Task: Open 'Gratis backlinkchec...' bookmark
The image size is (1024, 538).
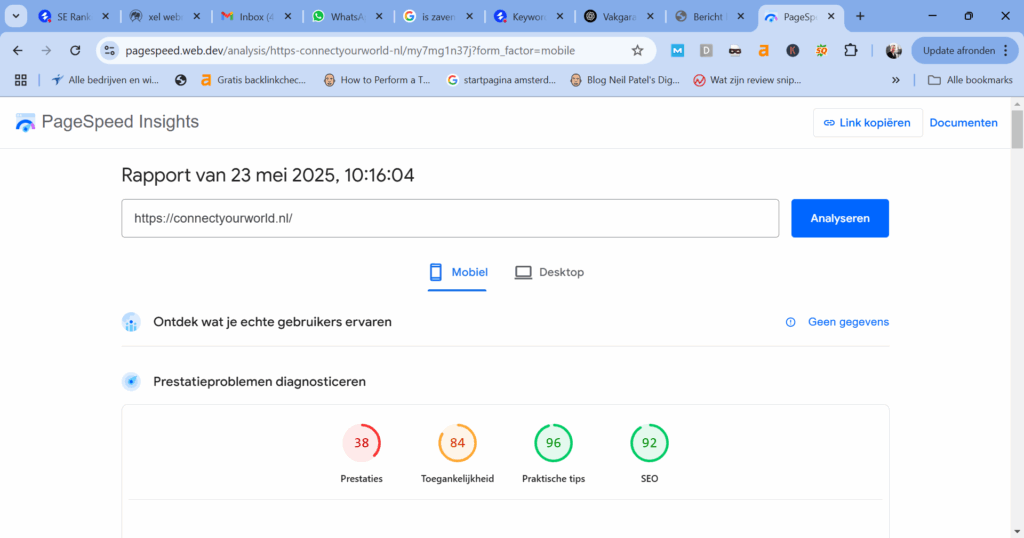Action: [x=253, y=80]
